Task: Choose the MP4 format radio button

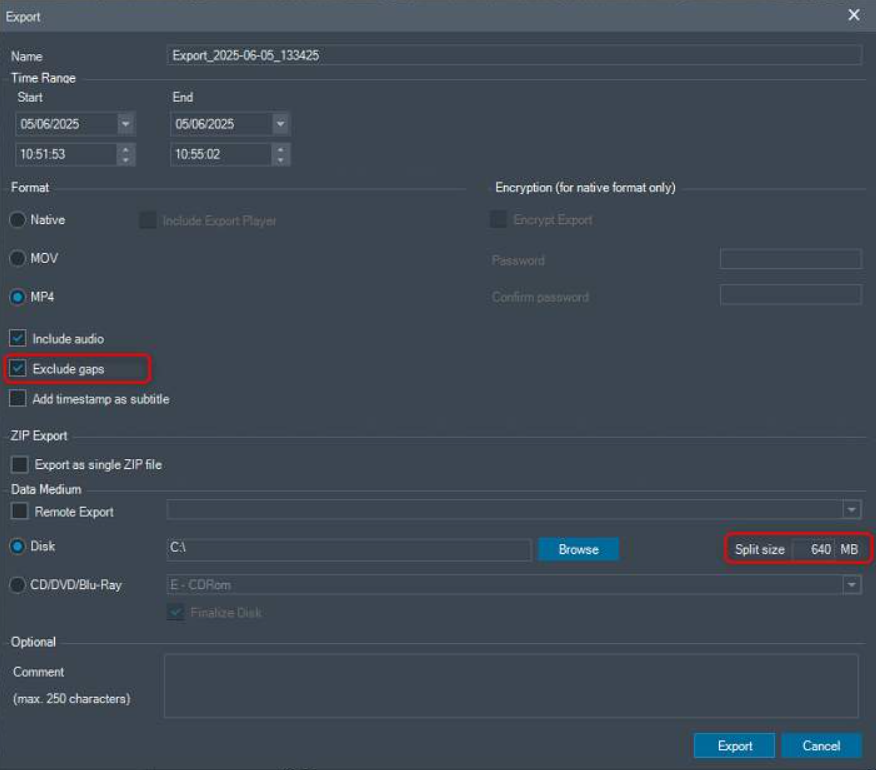Action: coord(18,297)
